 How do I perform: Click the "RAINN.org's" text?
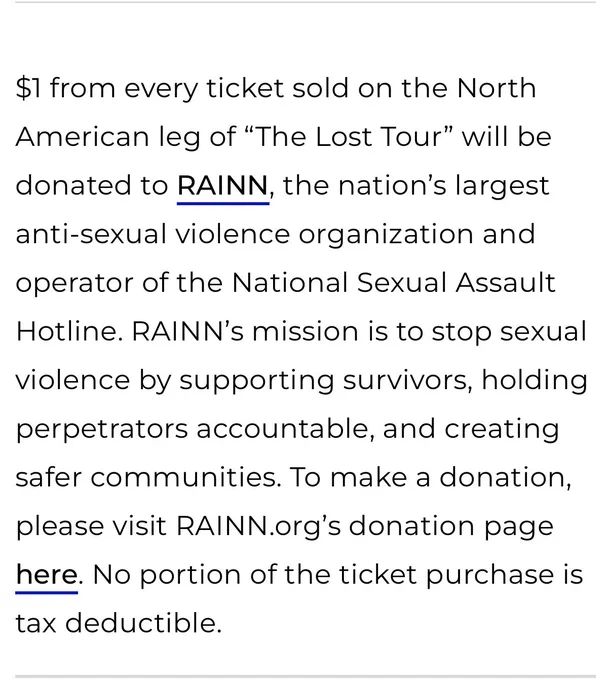[259, 526]
